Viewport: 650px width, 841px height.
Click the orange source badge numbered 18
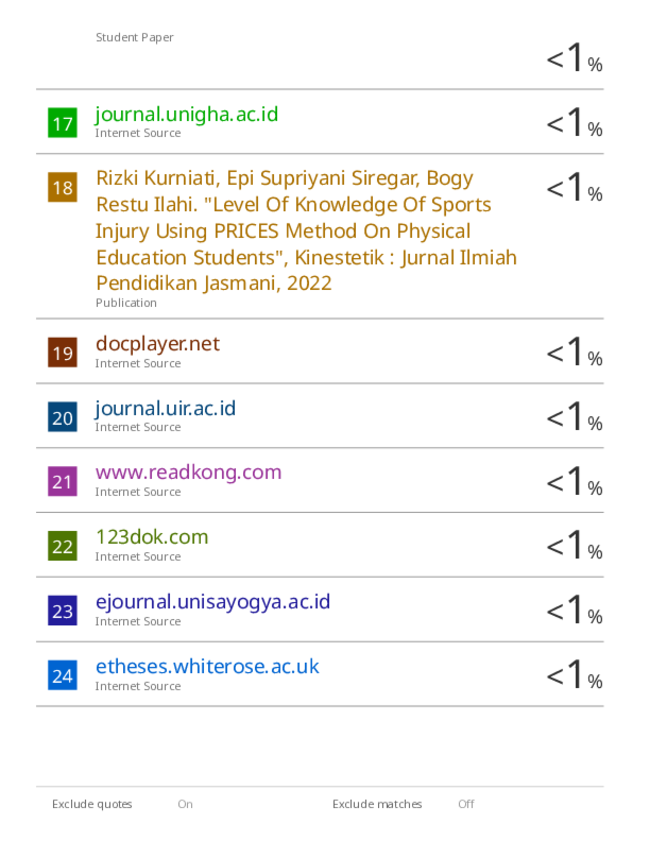point(62,187)
